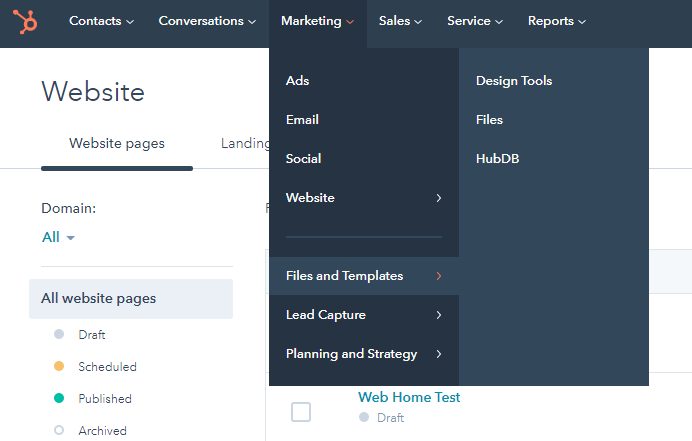Expand the Planning and Strategy submenu
The image size is (692, 441).
click(x=364, y=354)
